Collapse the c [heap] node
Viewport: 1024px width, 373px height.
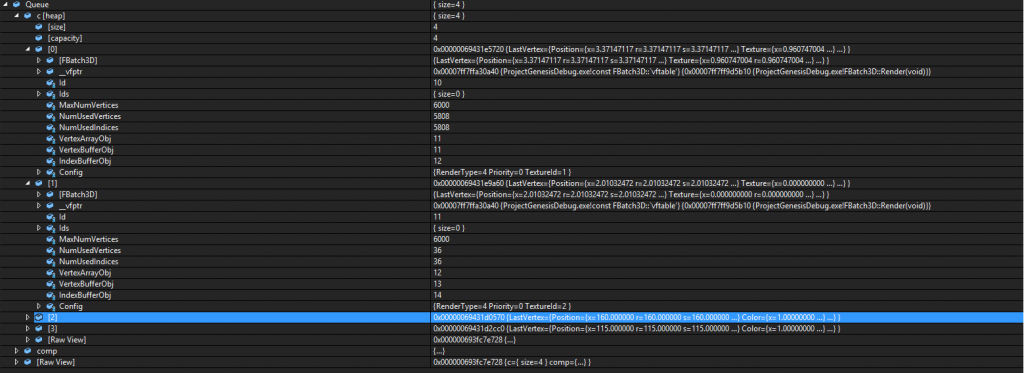(x=16, y=15)
